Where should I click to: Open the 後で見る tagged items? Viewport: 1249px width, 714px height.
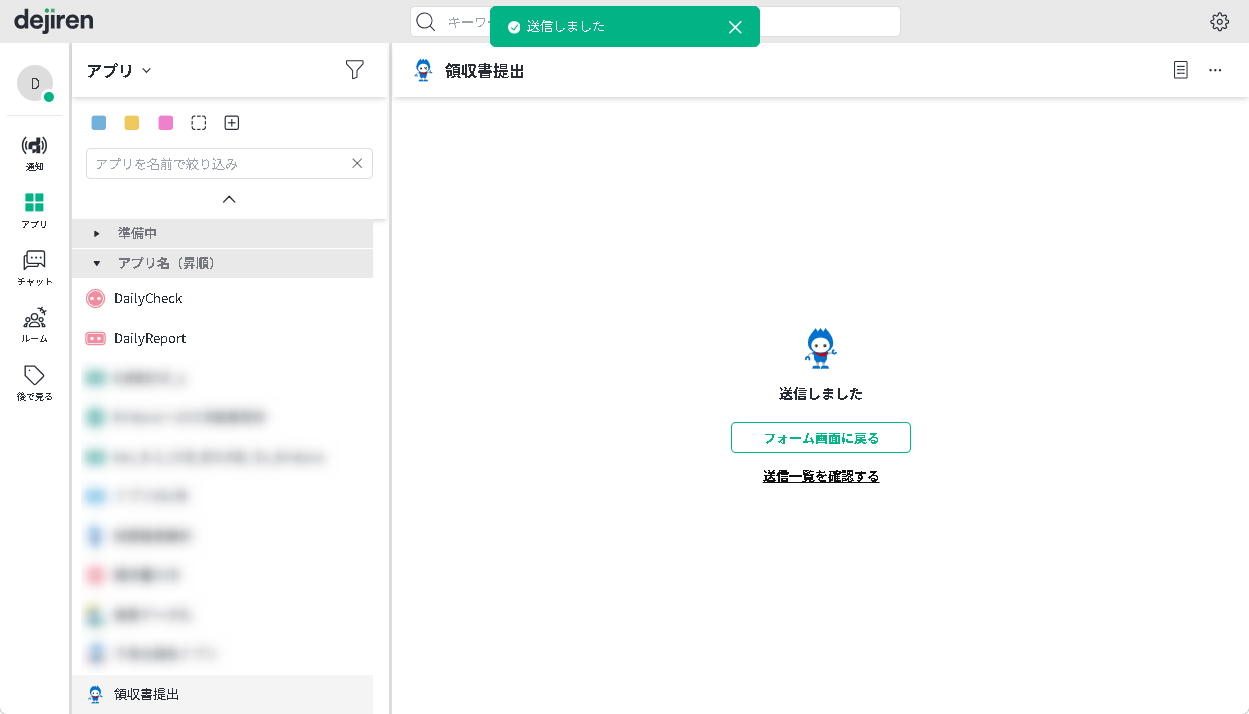click(34, 383)
